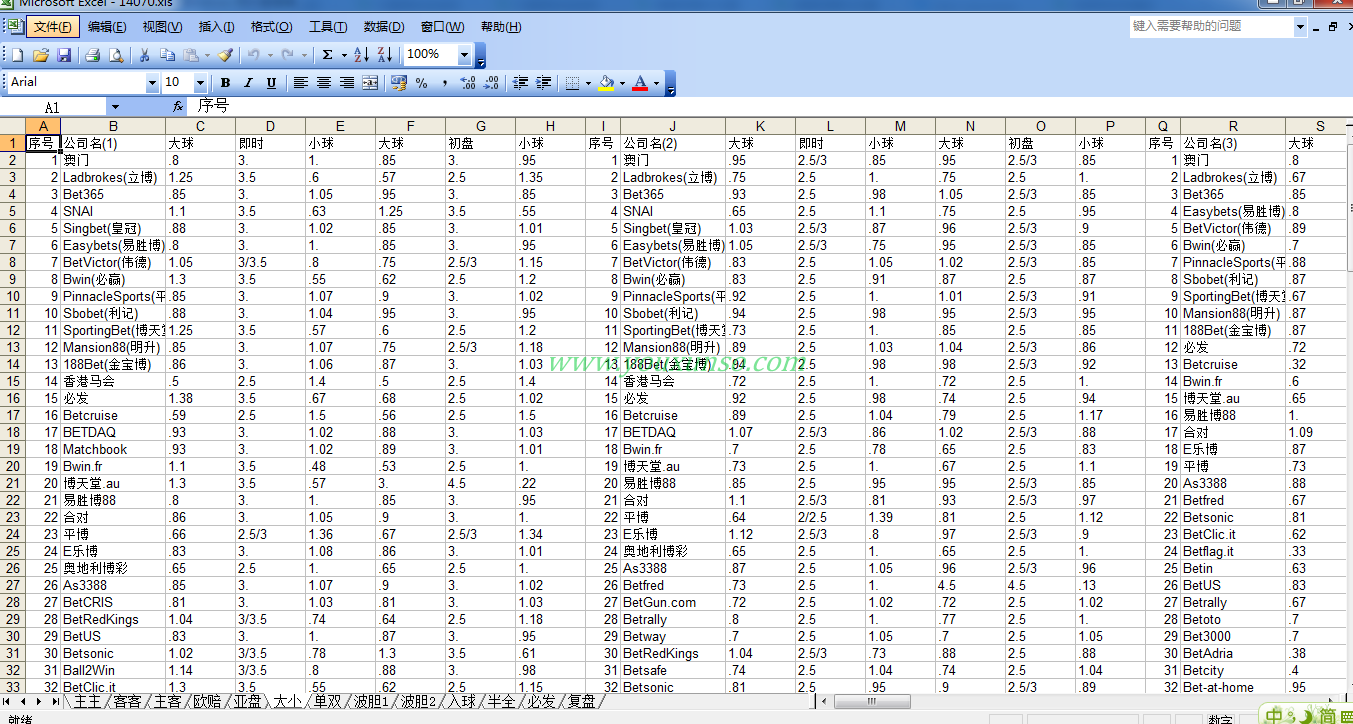The height and width of the screenshot is (724, 1353).
Task: Apply Currency style format
Action: 398,83
